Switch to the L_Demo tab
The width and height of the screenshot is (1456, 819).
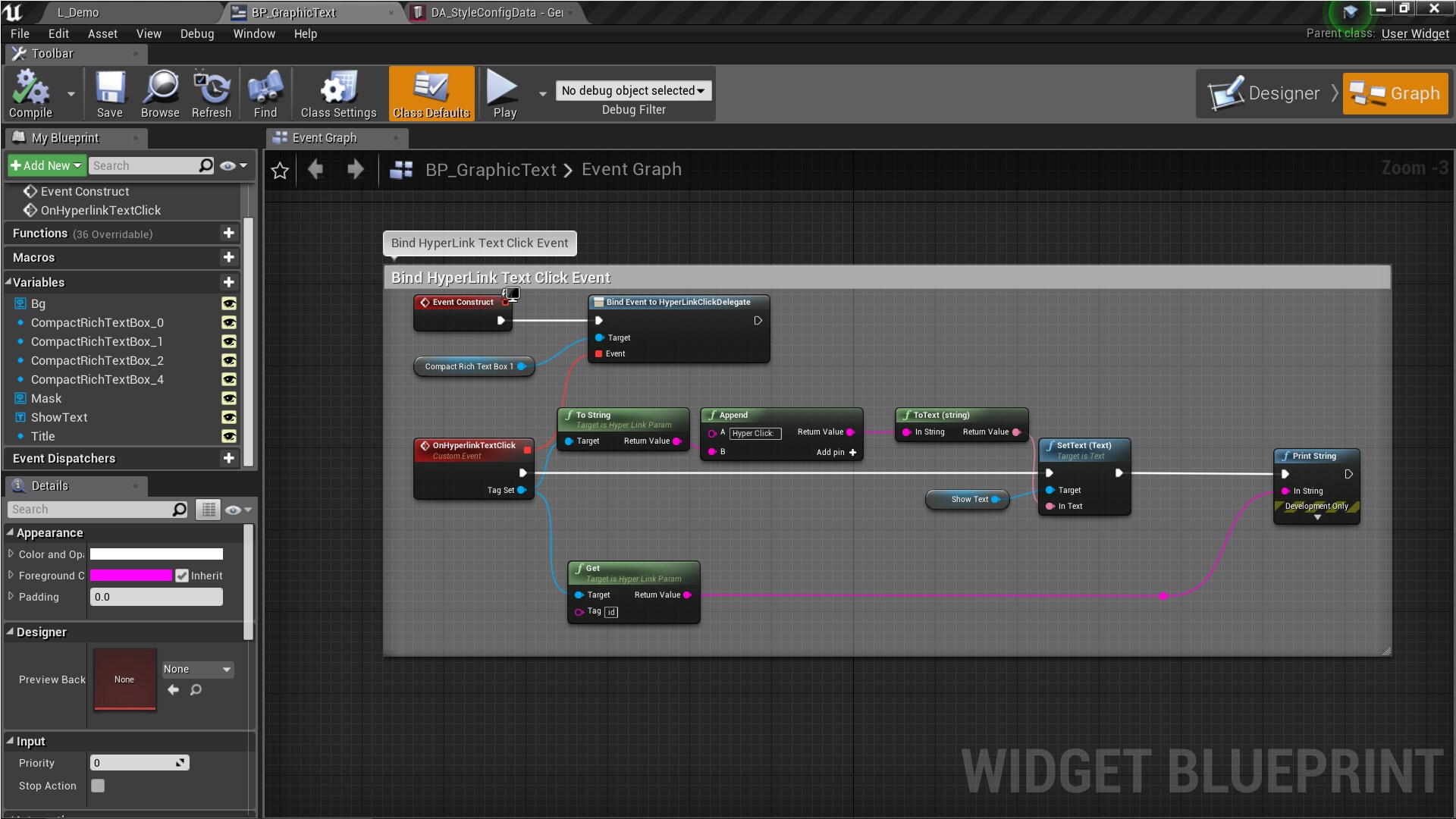point(77,12)
